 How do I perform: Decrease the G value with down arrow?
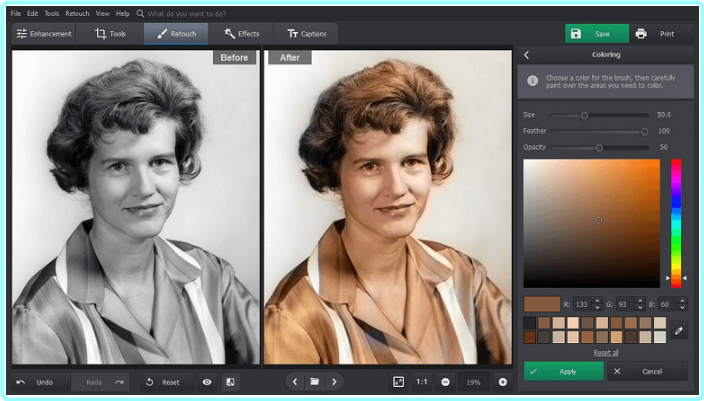(640, 308)
